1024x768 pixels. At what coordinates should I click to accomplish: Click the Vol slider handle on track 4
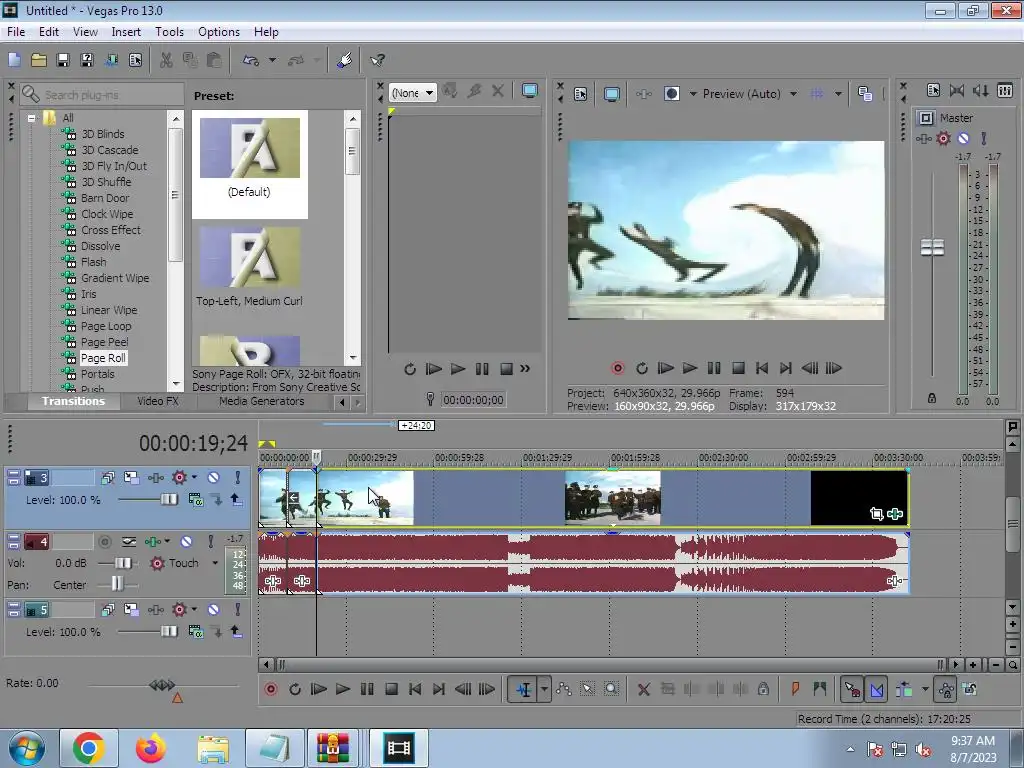coord(123,563)
